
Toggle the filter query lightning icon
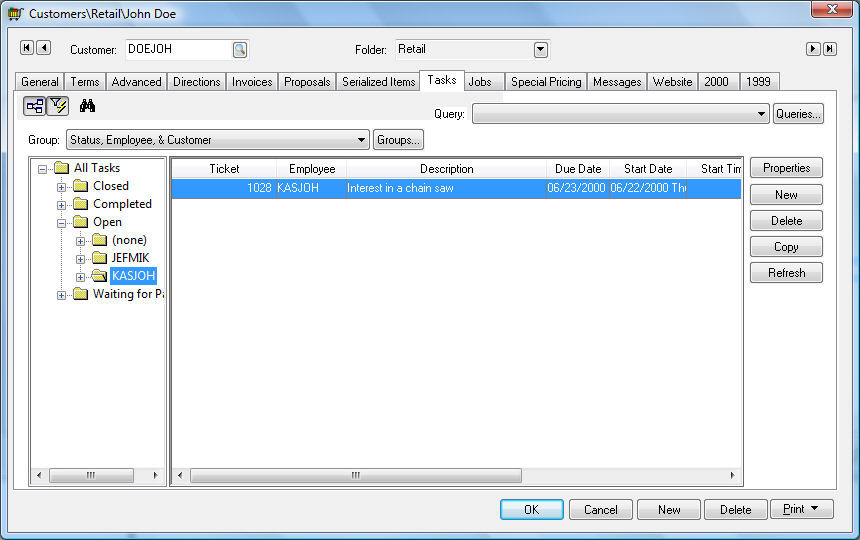[x=57, y=106]
